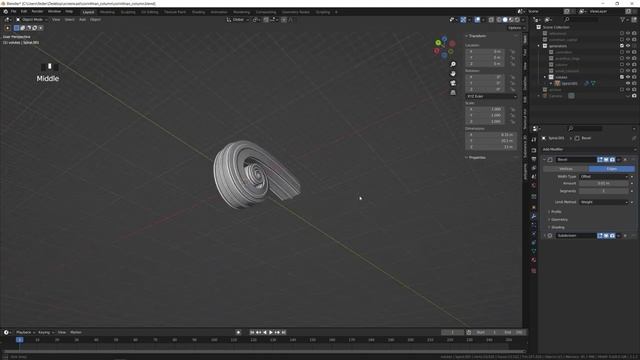Click the Location X field
Image resolution: width=640 pixels, height=360 pixels.
point(485,51)
